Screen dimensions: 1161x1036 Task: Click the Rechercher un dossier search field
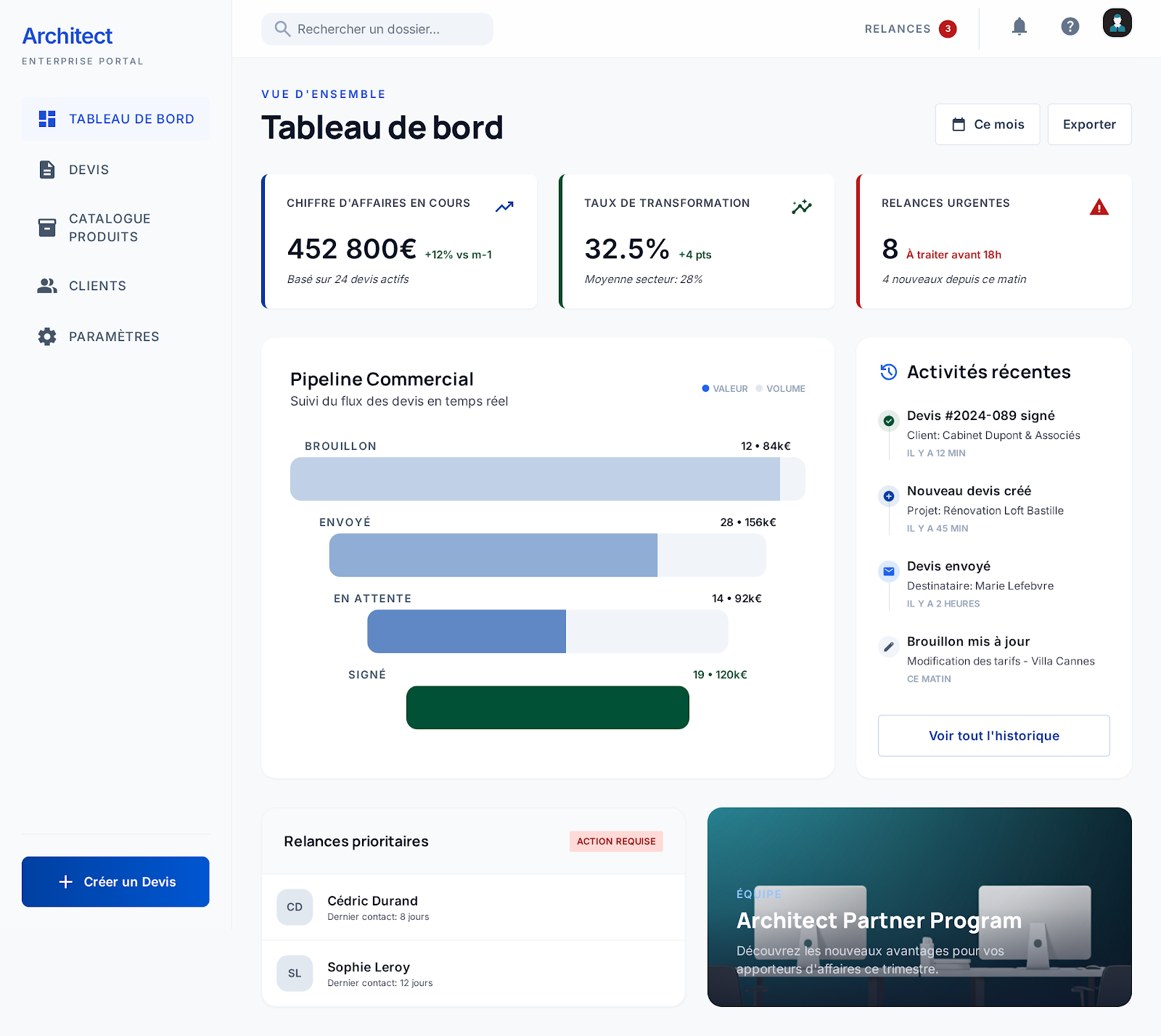tap(377, 28)
